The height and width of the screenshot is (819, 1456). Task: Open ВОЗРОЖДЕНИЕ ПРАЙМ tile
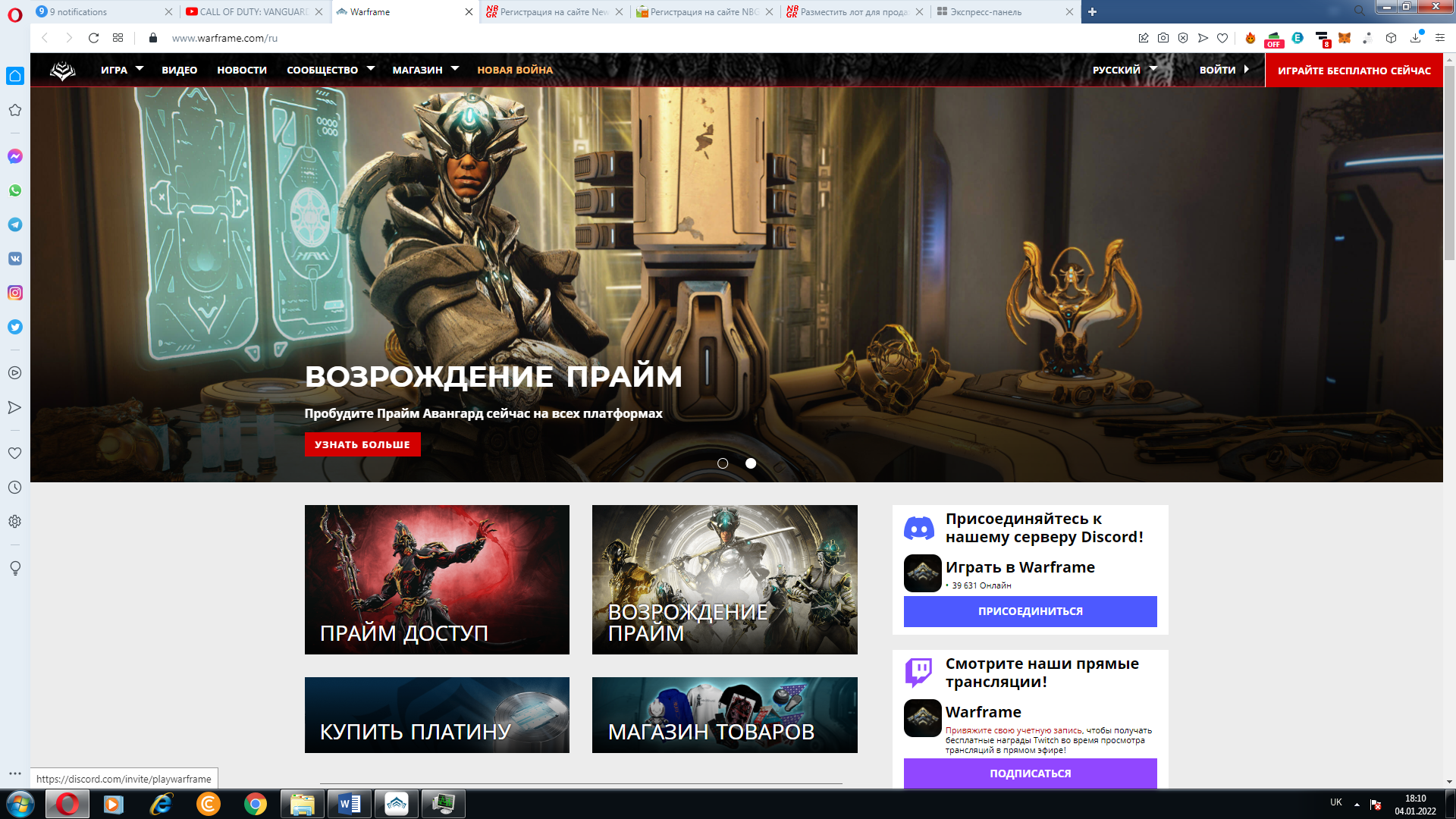coord(724,579)
